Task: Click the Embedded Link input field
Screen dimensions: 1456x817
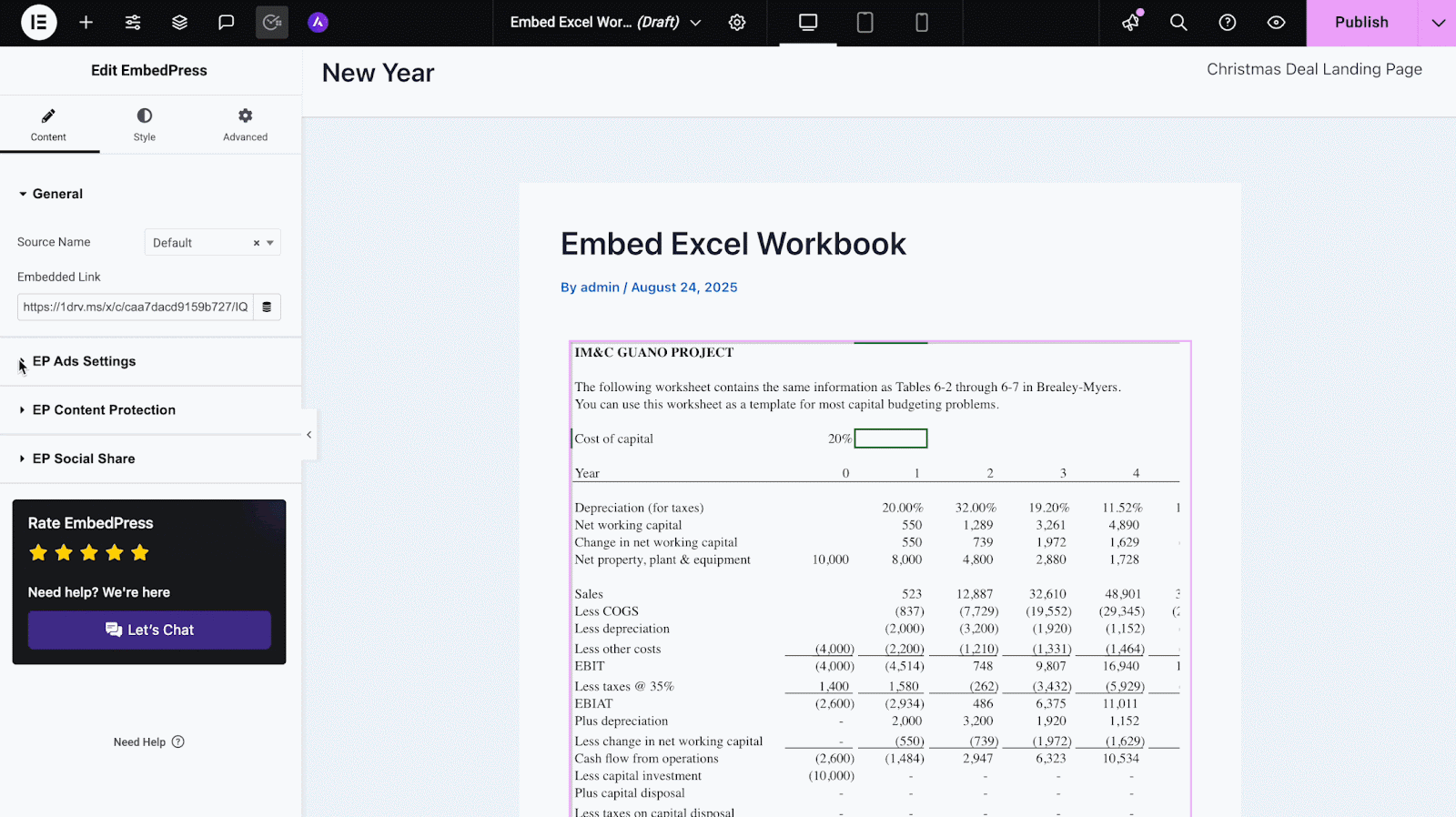Action: click(135, 307)
